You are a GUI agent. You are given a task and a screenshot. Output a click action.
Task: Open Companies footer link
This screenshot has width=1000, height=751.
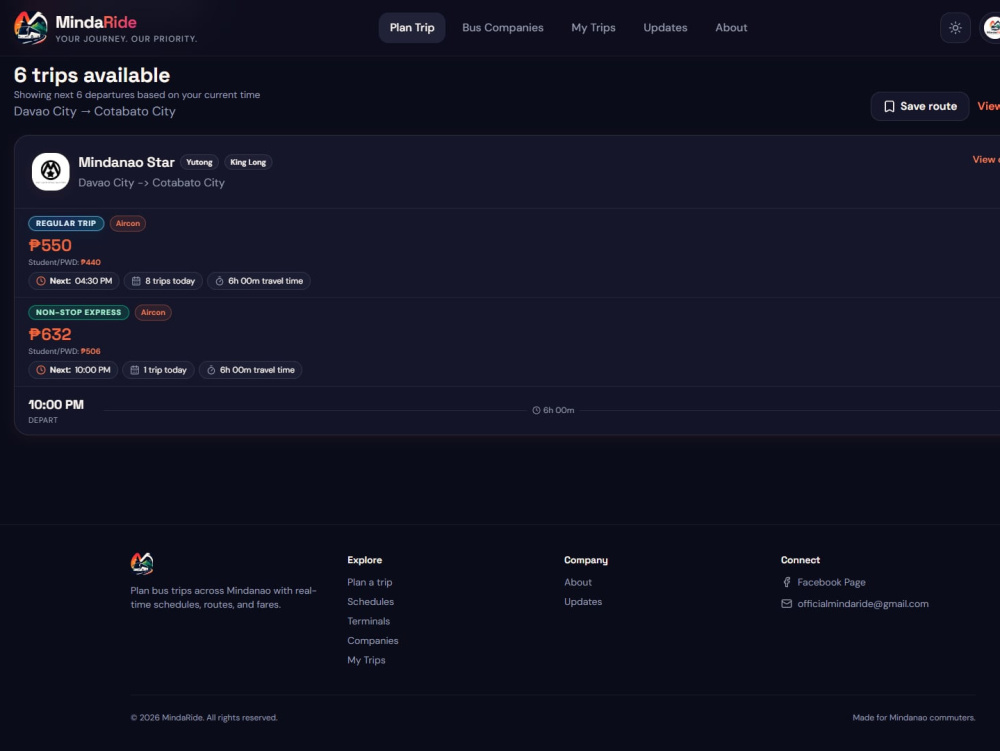[x=372, y=641]
